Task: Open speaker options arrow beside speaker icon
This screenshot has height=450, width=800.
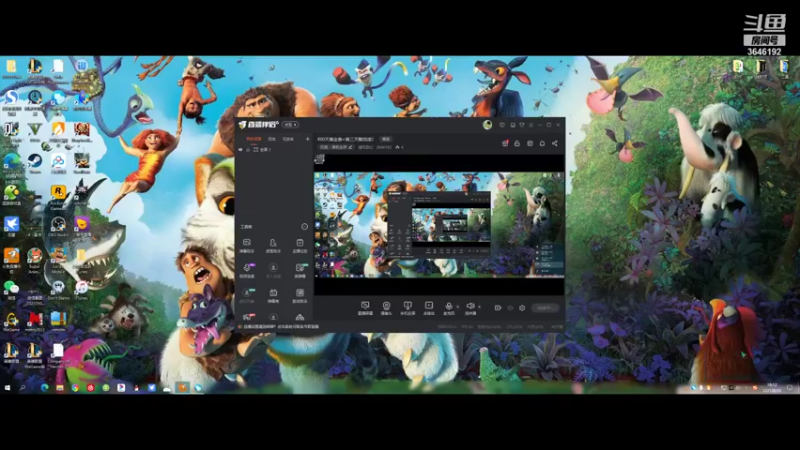Action: 479,307
